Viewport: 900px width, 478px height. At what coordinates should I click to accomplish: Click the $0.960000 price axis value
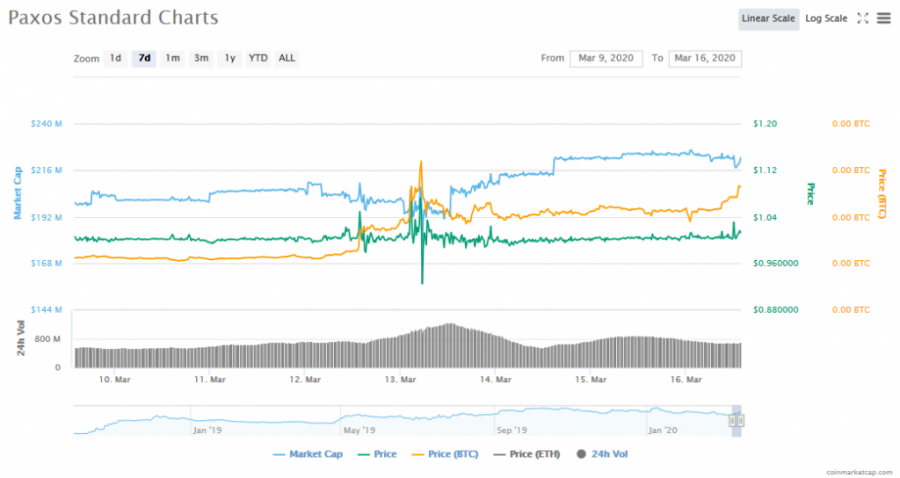(775, 263)
